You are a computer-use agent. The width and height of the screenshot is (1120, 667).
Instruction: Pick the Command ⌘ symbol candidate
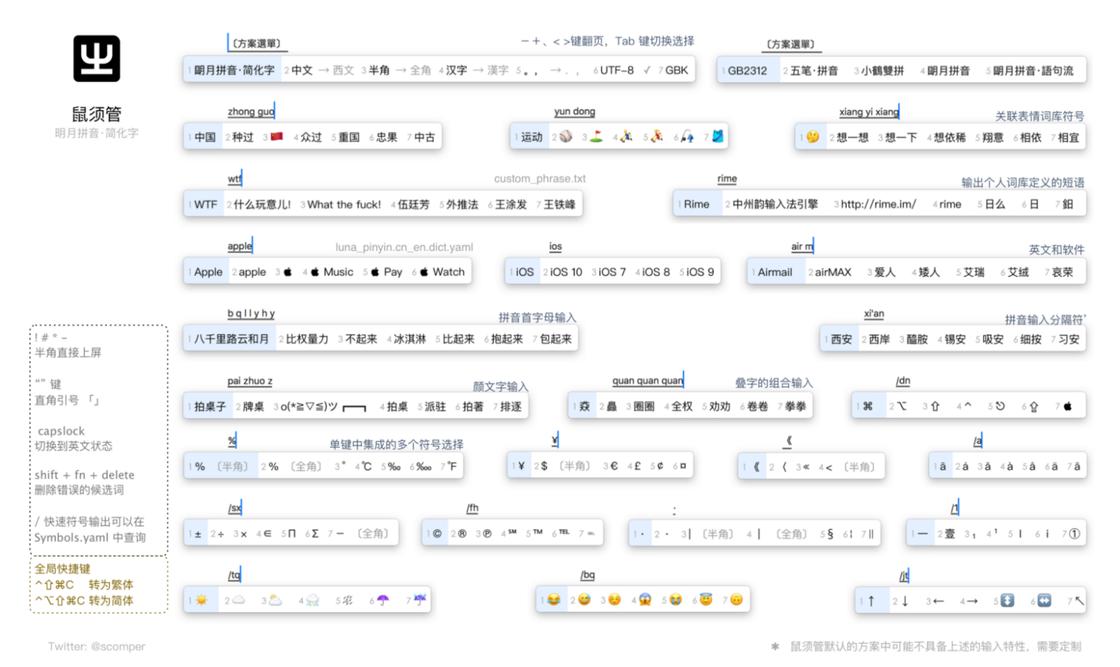(868, 406)
